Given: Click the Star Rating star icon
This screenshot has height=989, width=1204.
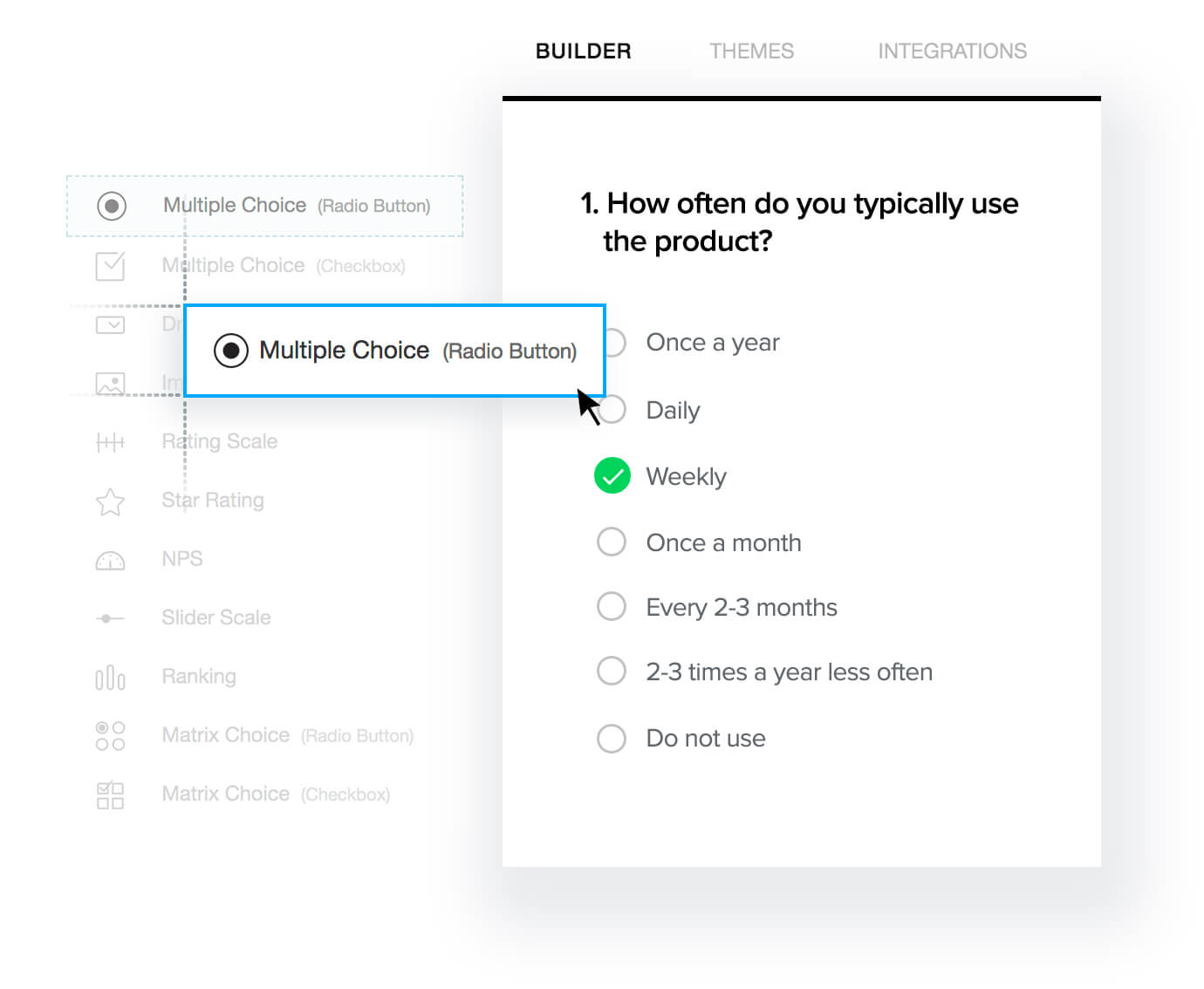Looking at the screenshot, I should pyautogui.click(x=110, y=501).
